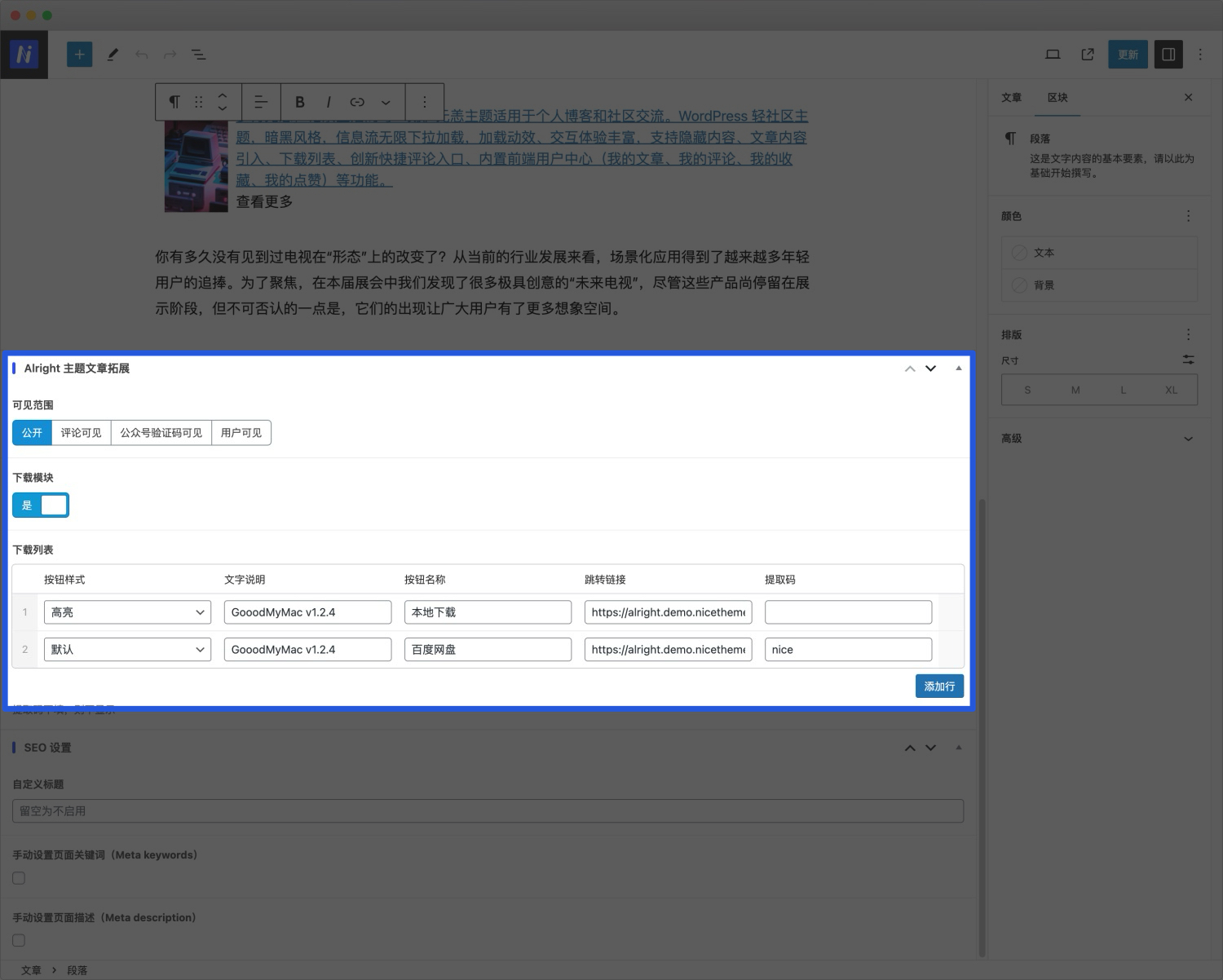This screenshot has width=1223, height=980.
Task: Check the Meta description checkbox
Action: [x=19, y=940]
